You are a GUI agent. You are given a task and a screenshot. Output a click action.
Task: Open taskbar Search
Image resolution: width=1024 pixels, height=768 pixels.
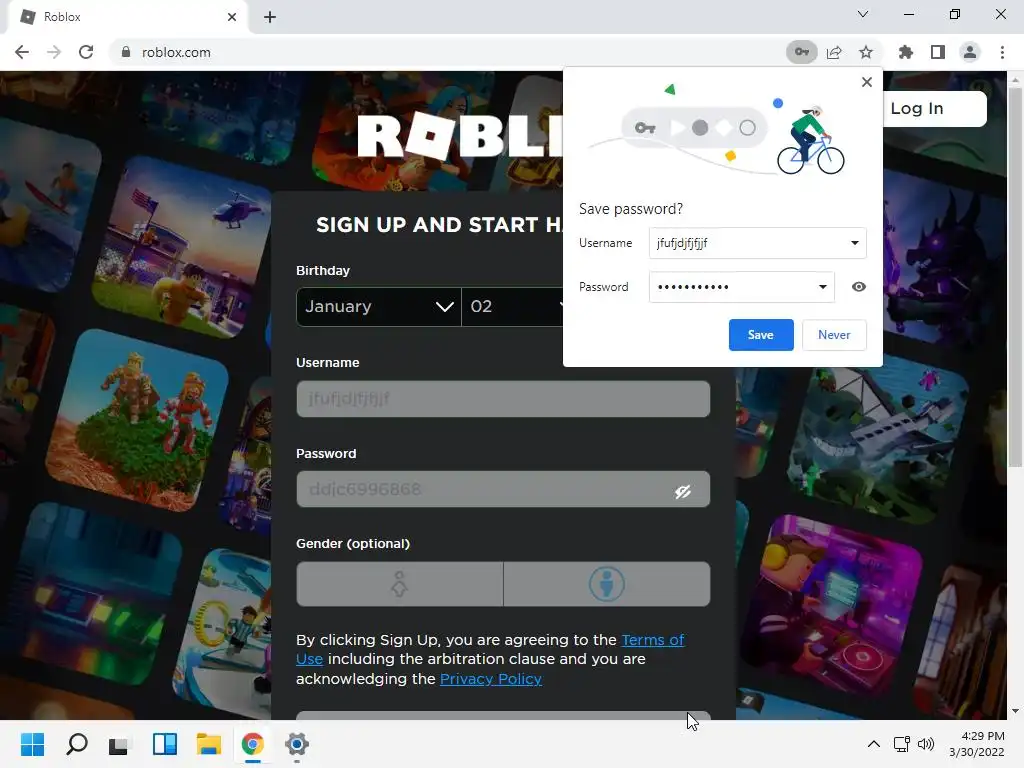pyautogui.click(x=76, y=744)
